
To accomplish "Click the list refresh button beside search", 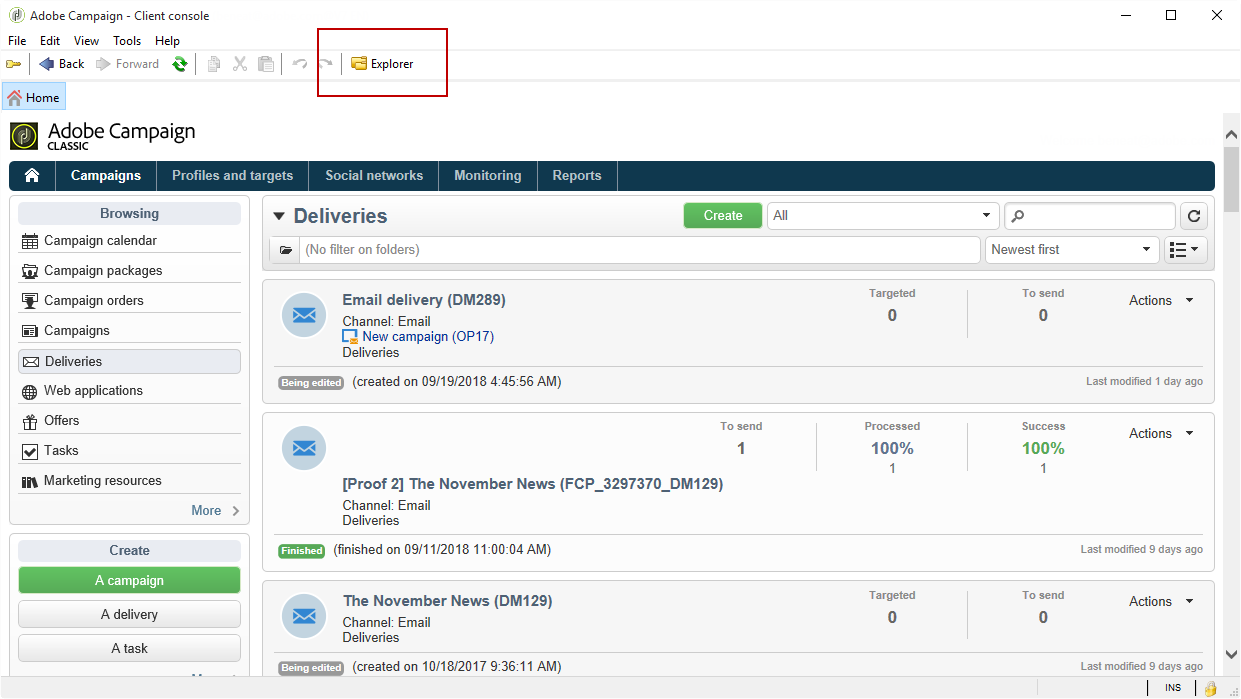I will pyautogui.click(x=1195, y=215).
